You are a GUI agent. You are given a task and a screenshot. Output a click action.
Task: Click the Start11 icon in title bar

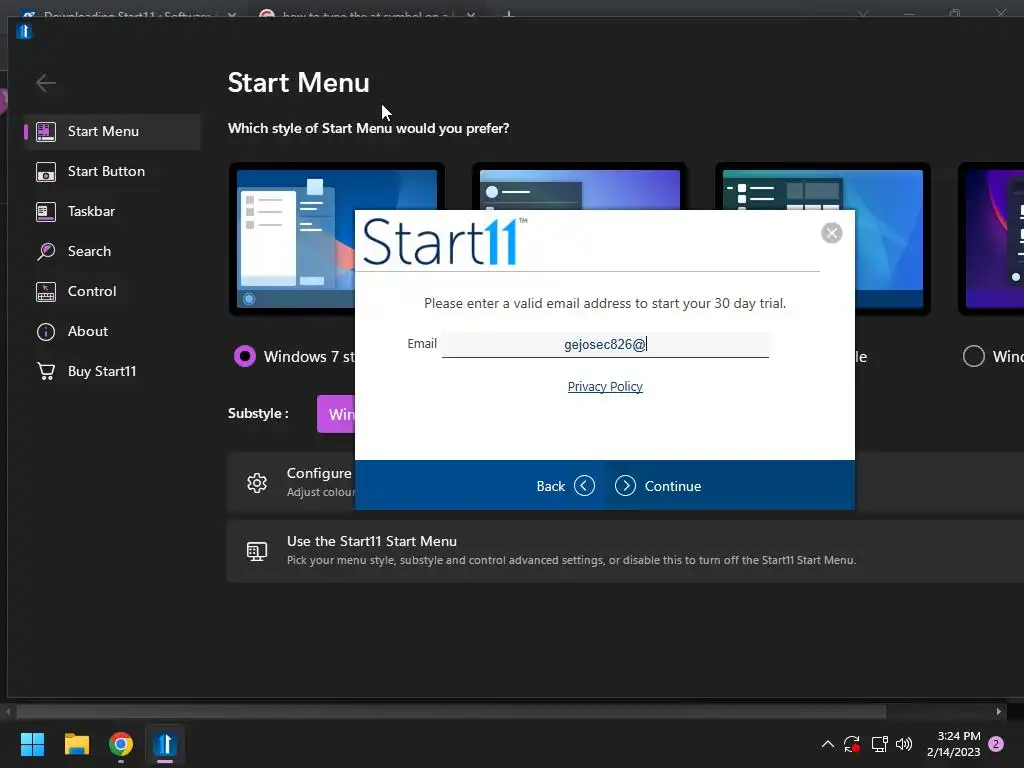pyautogui.click(x=24, y=31)
